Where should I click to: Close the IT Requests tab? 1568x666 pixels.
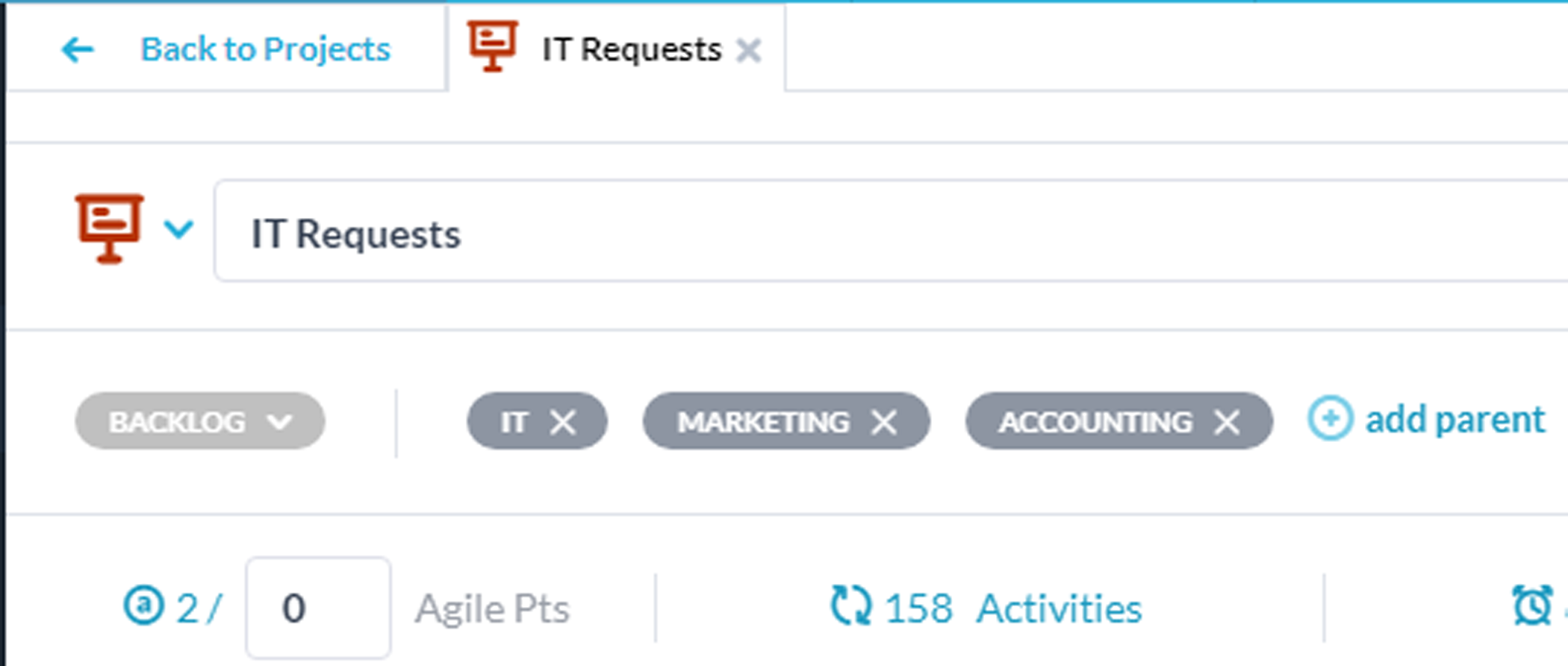748,51
